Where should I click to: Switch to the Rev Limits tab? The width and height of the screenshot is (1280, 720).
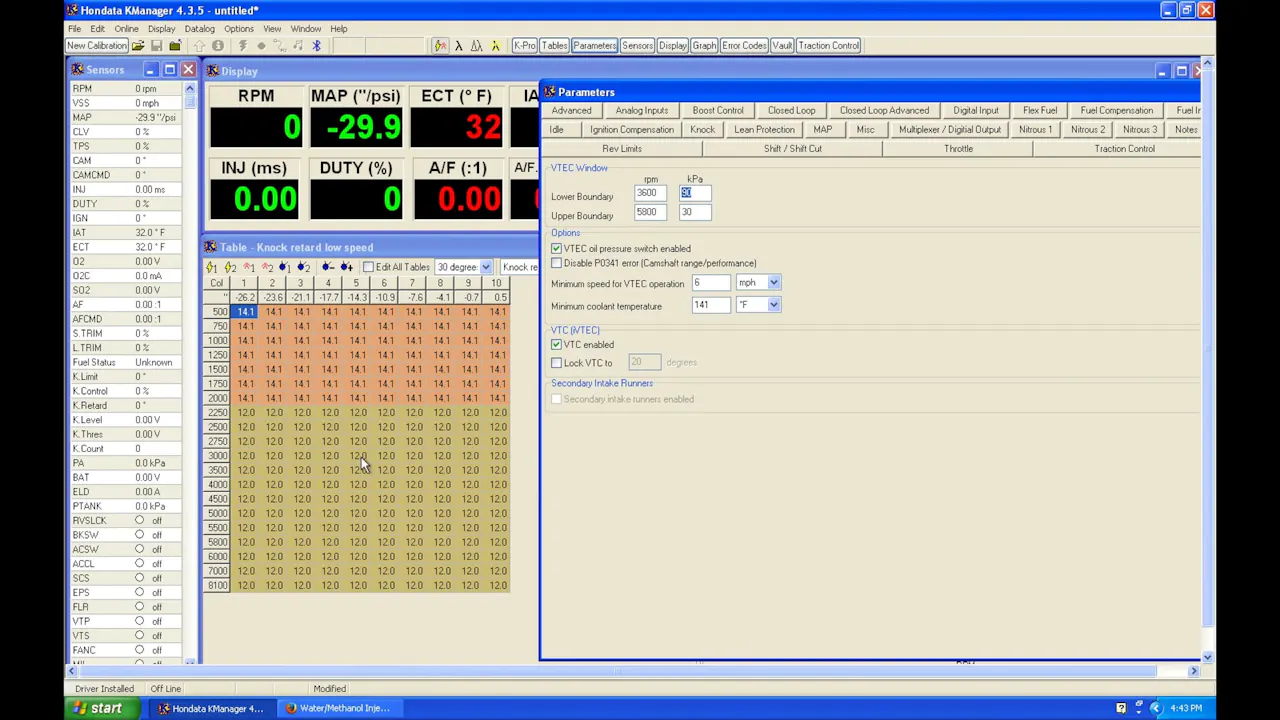(622, 148)
